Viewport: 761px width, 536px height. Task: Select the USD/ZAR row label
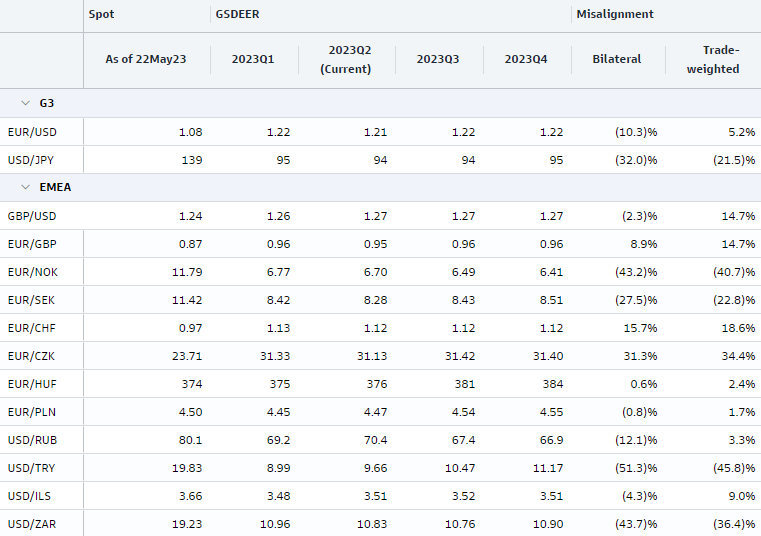click(x=31, y=524)
